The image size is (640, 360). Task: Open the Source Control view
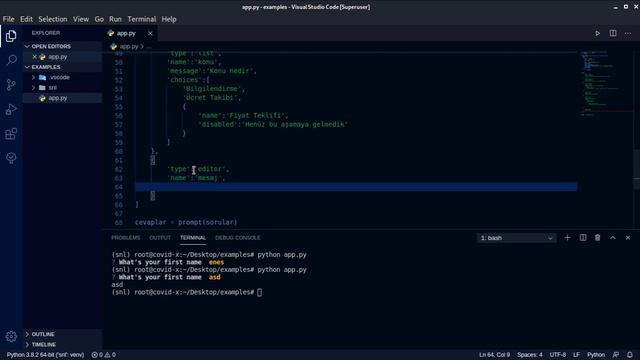(11, 85)
